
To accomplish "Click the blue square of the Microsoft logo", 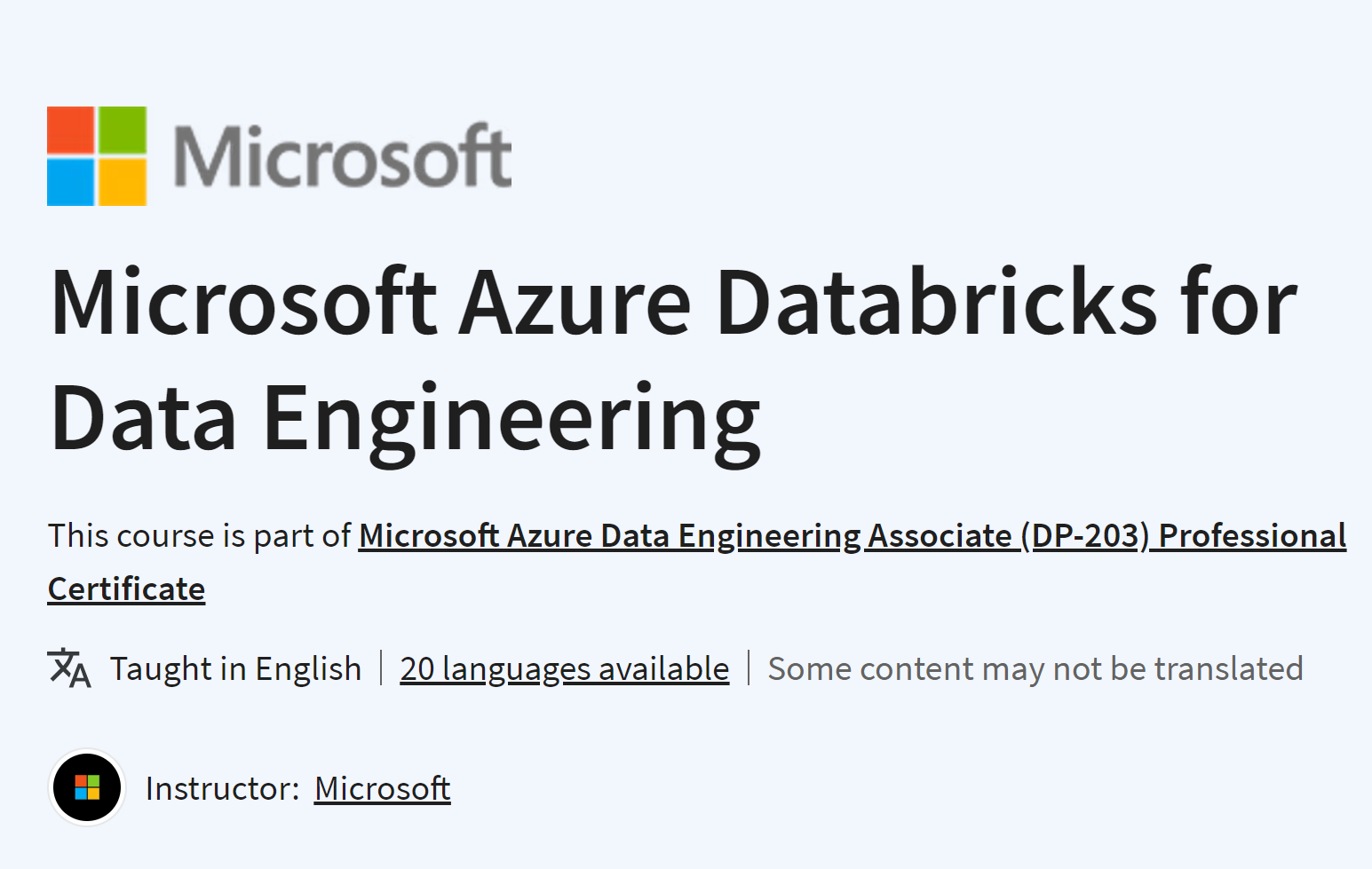I will tap(71, 182).
